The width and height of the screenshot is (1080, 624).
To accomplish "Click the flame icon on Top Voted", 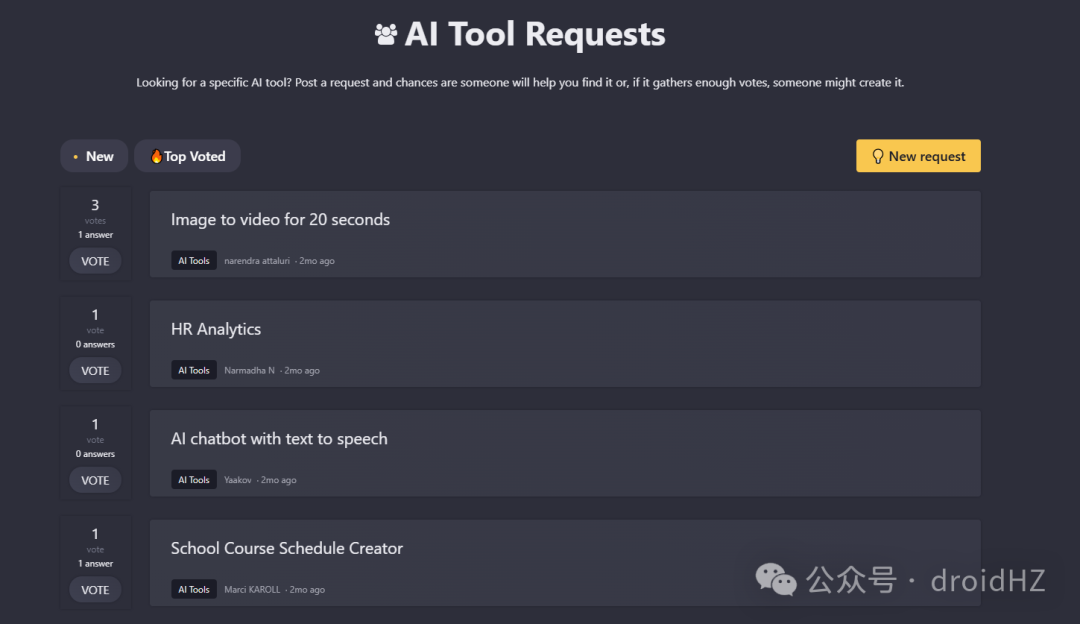I will click(156, 156).
